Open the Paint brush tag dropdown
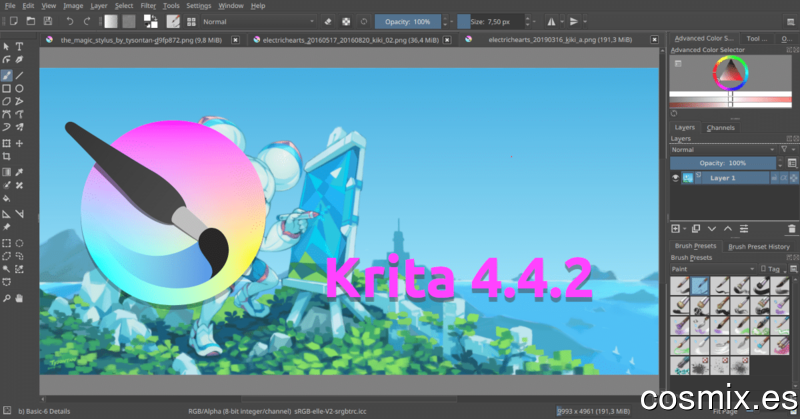 coord(713,269)
